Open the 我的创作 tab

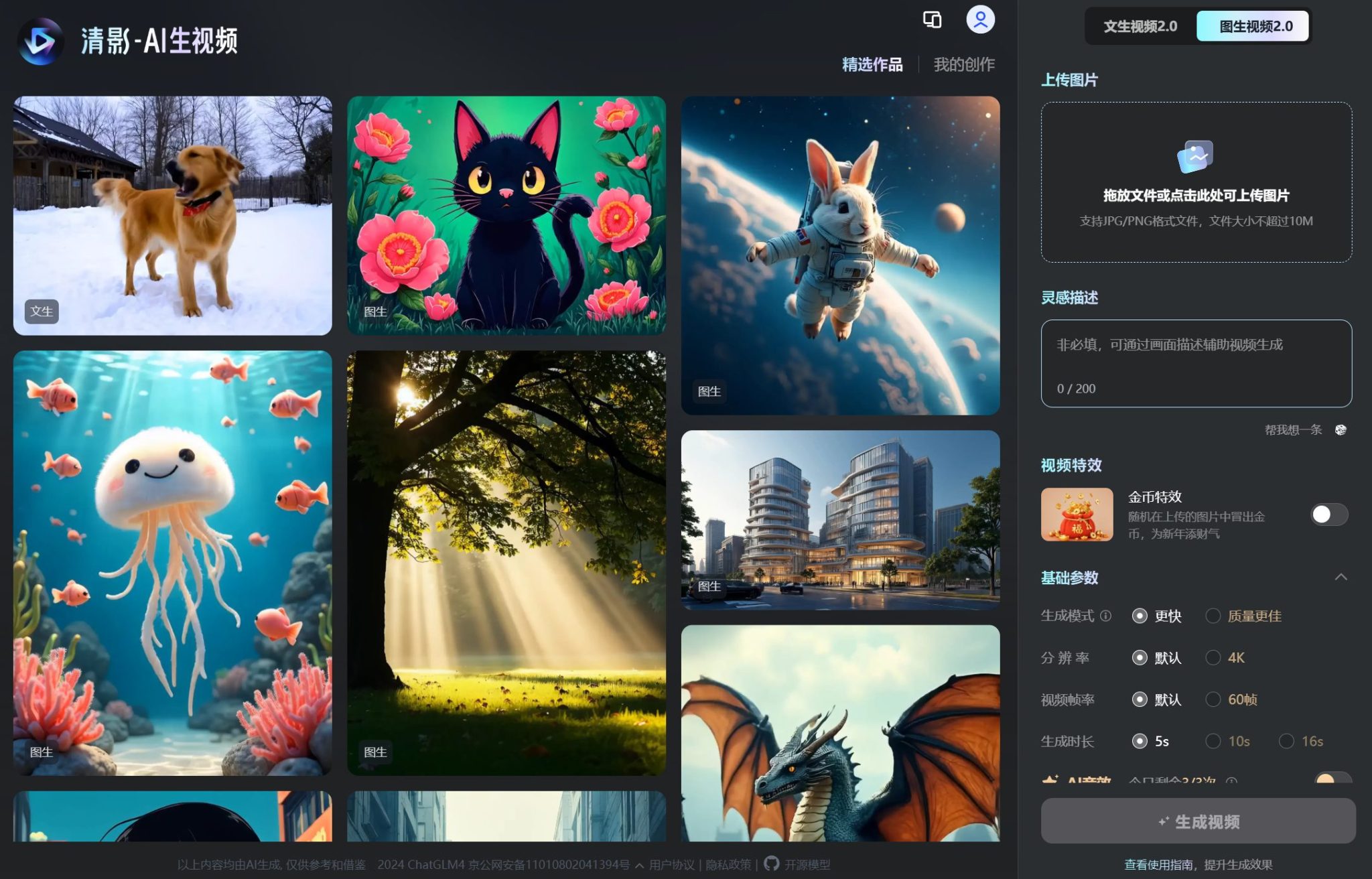964,64
